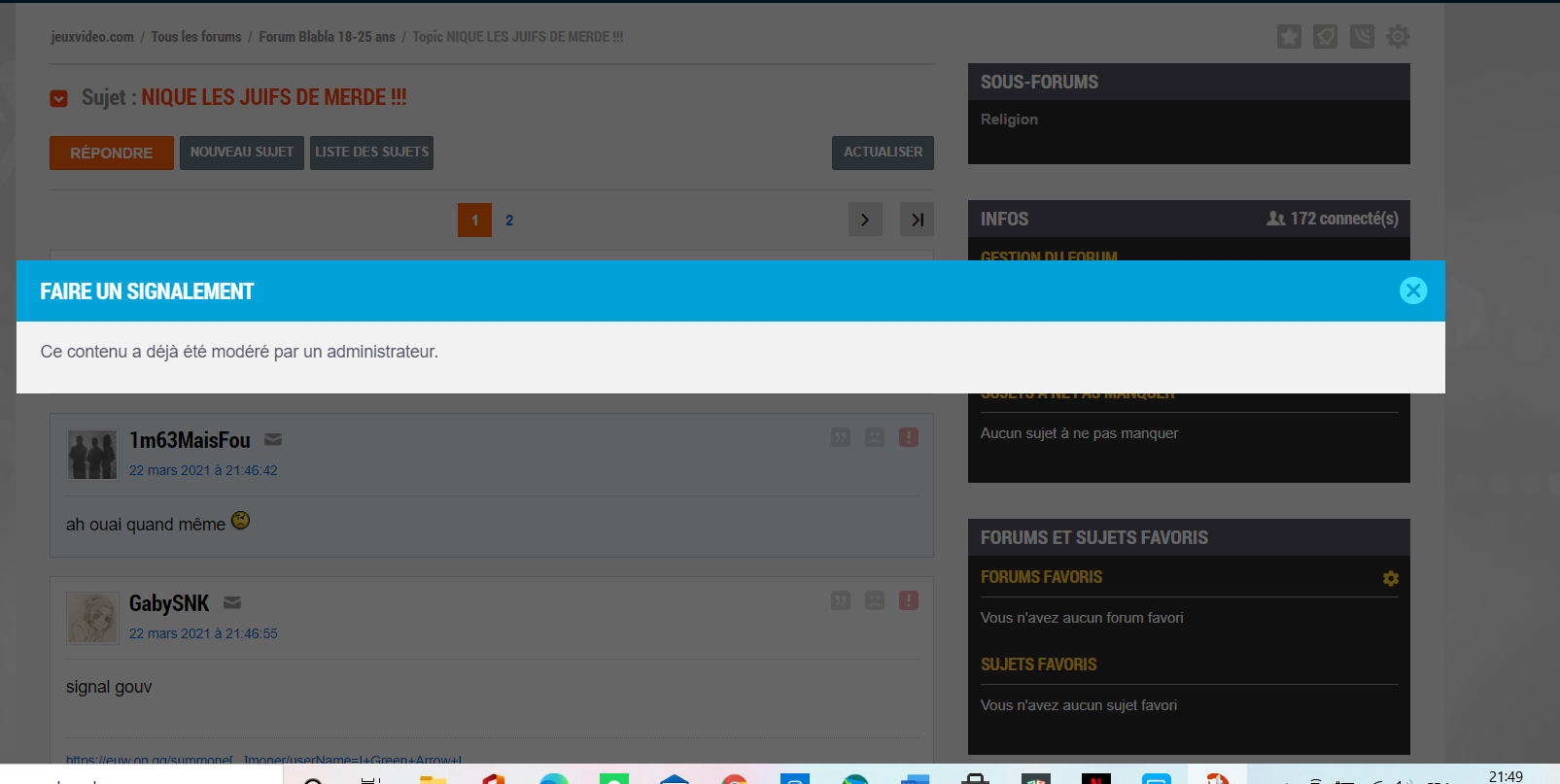Click the NOUVEAU SUJET button
1560x784 pixels.
[242, 153]
